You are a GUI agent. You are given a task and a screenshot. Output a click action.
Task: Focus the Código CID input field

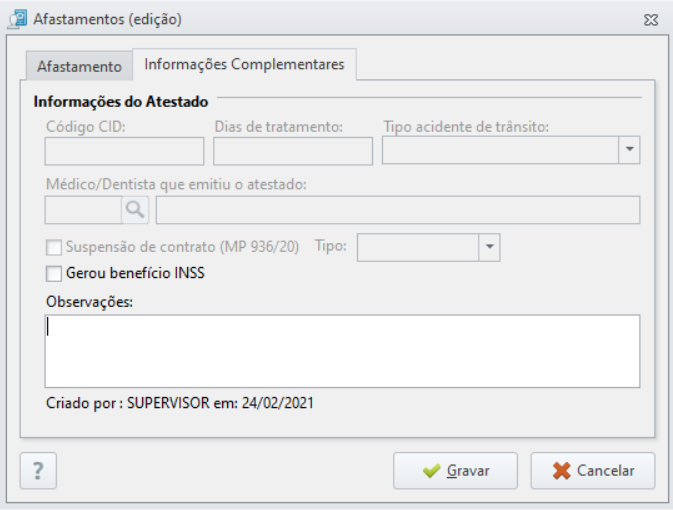point(124,151)
